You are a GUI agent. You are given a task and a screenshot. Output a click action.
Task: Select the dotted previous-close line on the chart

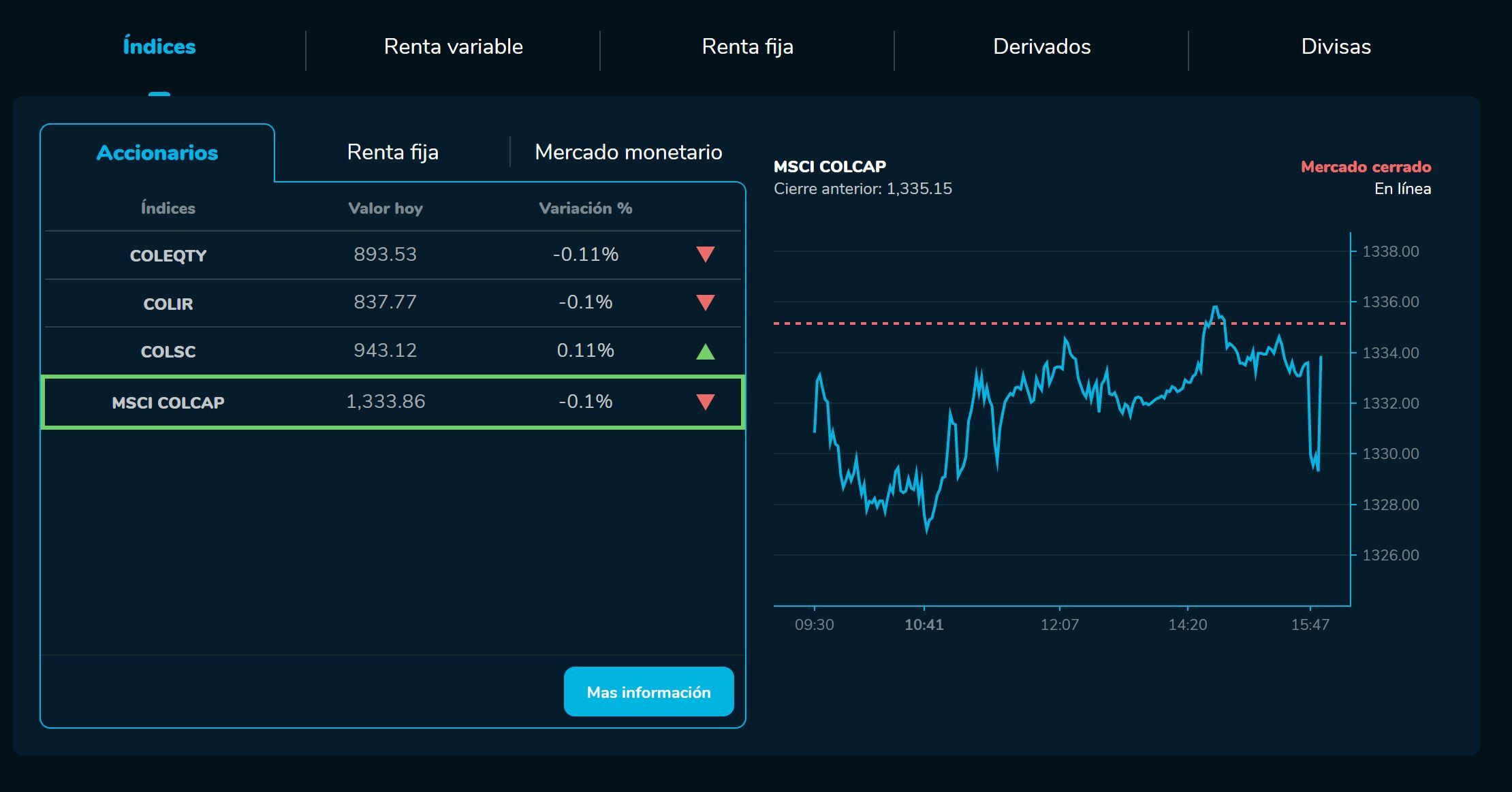pyautogui.click(x=1056, y=323)
